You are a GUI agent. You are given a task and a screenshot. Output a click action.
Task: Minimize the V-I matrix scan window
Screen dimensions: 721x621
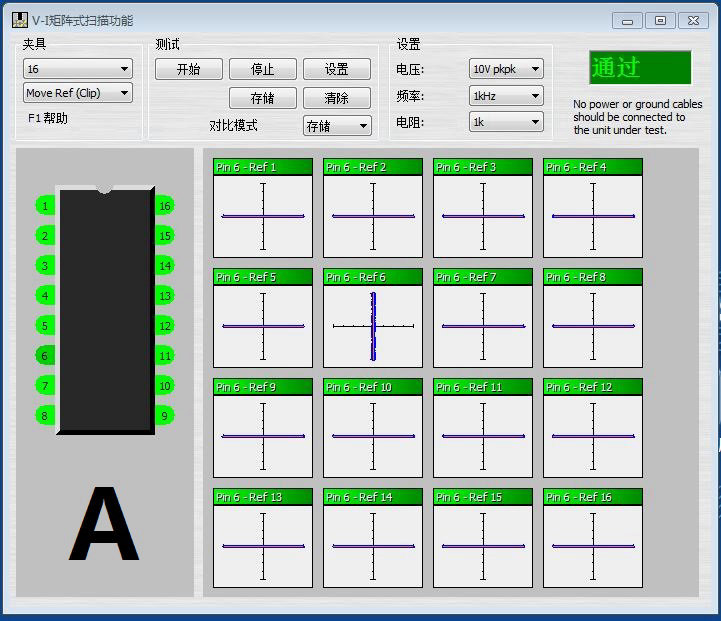(x=627, y=21)
